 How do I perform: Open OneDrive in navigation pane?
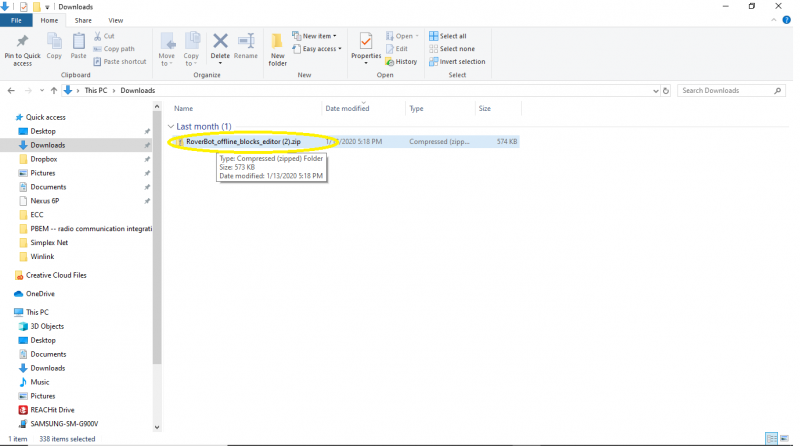click(40, 294)
